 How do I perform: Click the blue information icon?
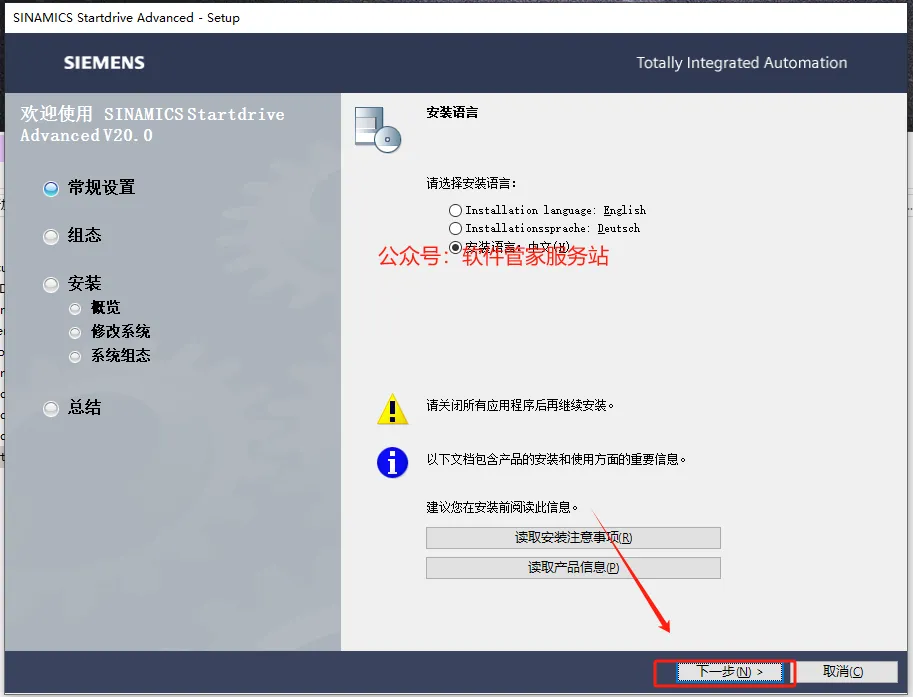tap(392, 462)
